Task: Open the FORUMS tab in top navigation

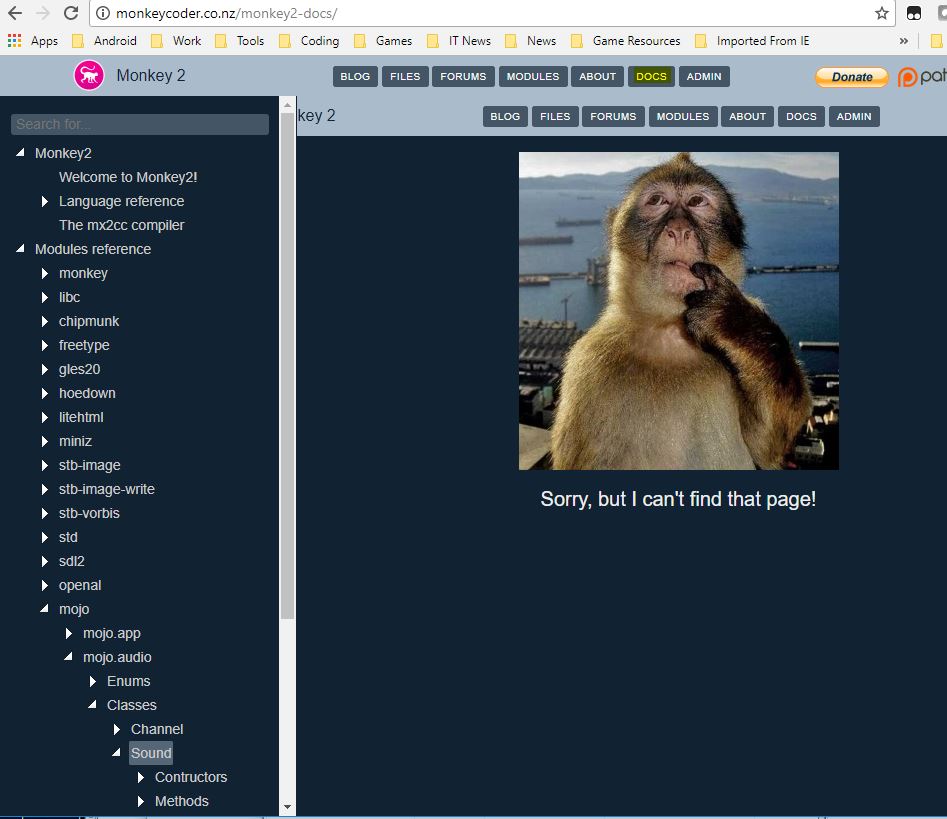Action: (x=463, y=76)
